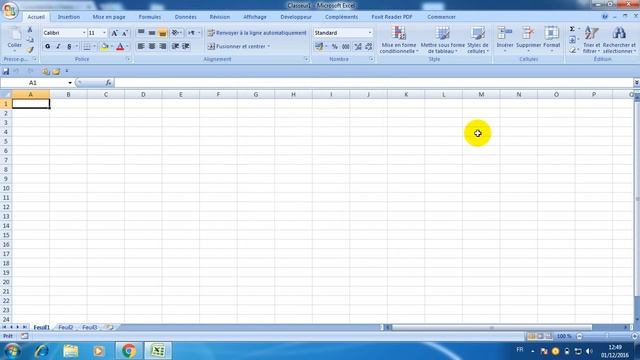Image resolution: width=640 pixels, height=360 pixels.
Task: Apply thousands separator (000) style
Action: coord(346,47)
